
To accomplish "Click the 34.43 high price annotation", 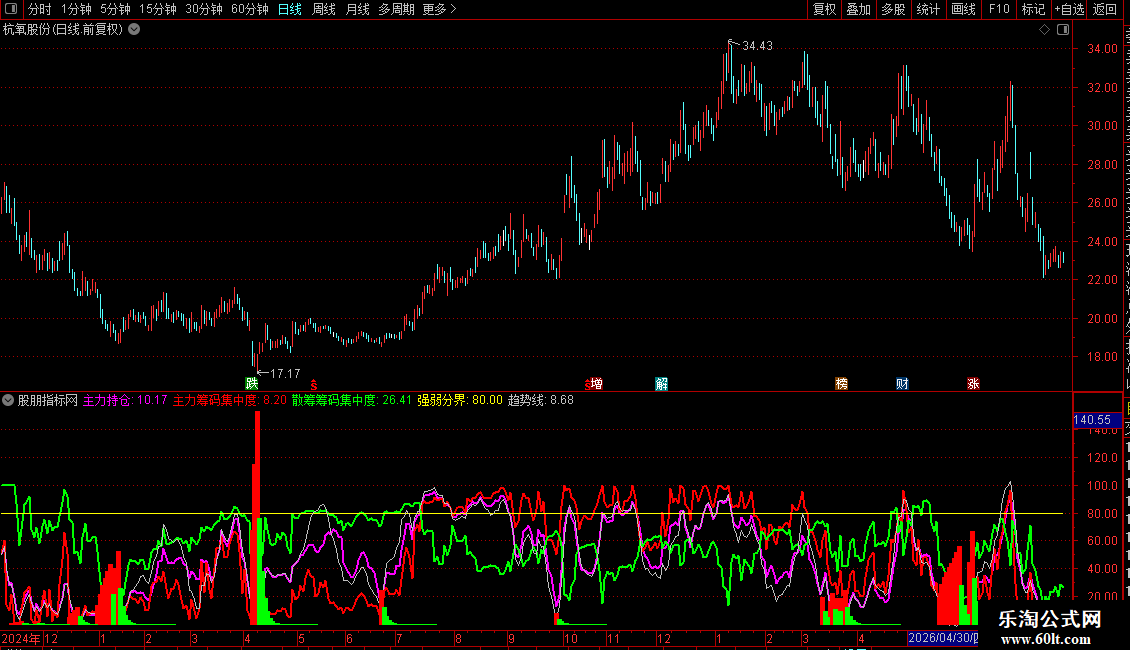I will [757, 46].
